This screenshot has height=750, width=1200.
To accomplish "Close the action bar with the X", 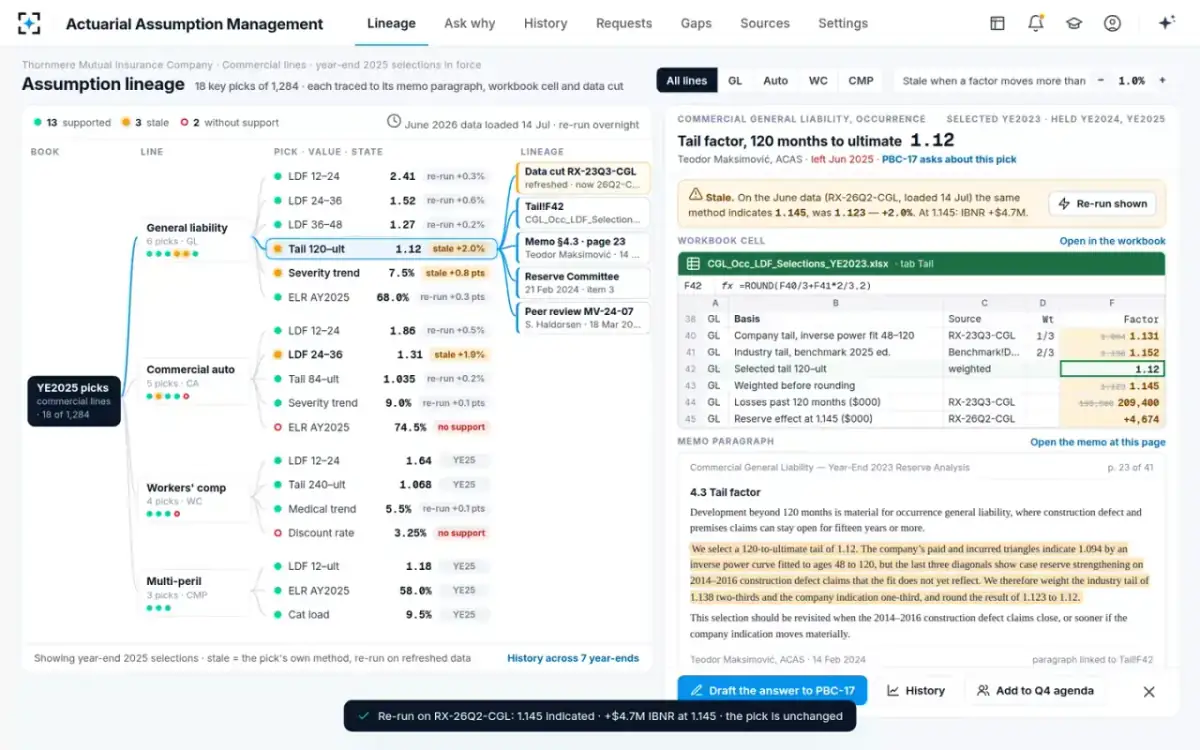I will pos(1149,691).
